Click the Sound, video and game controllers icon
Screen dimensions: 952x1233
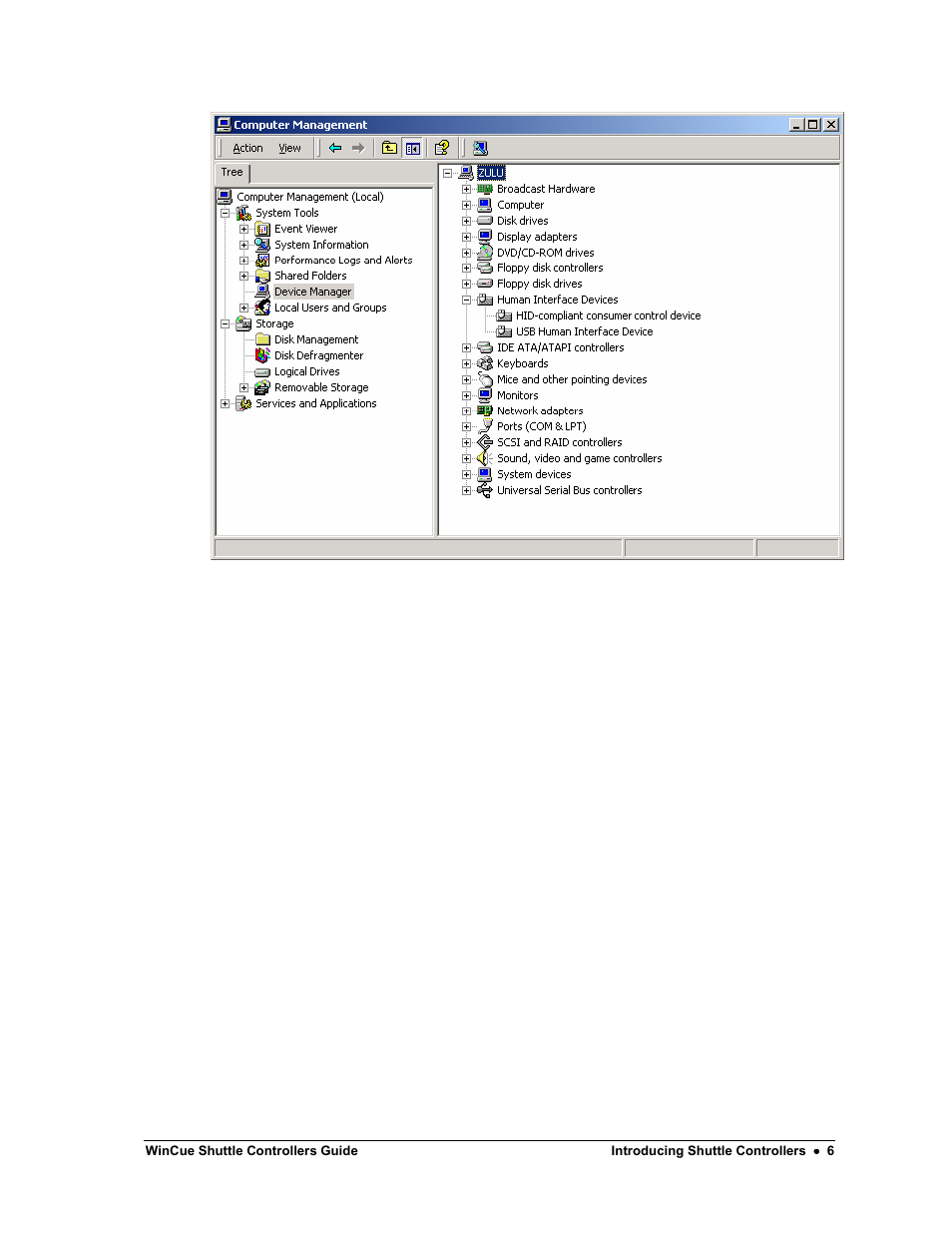[485, 458]
